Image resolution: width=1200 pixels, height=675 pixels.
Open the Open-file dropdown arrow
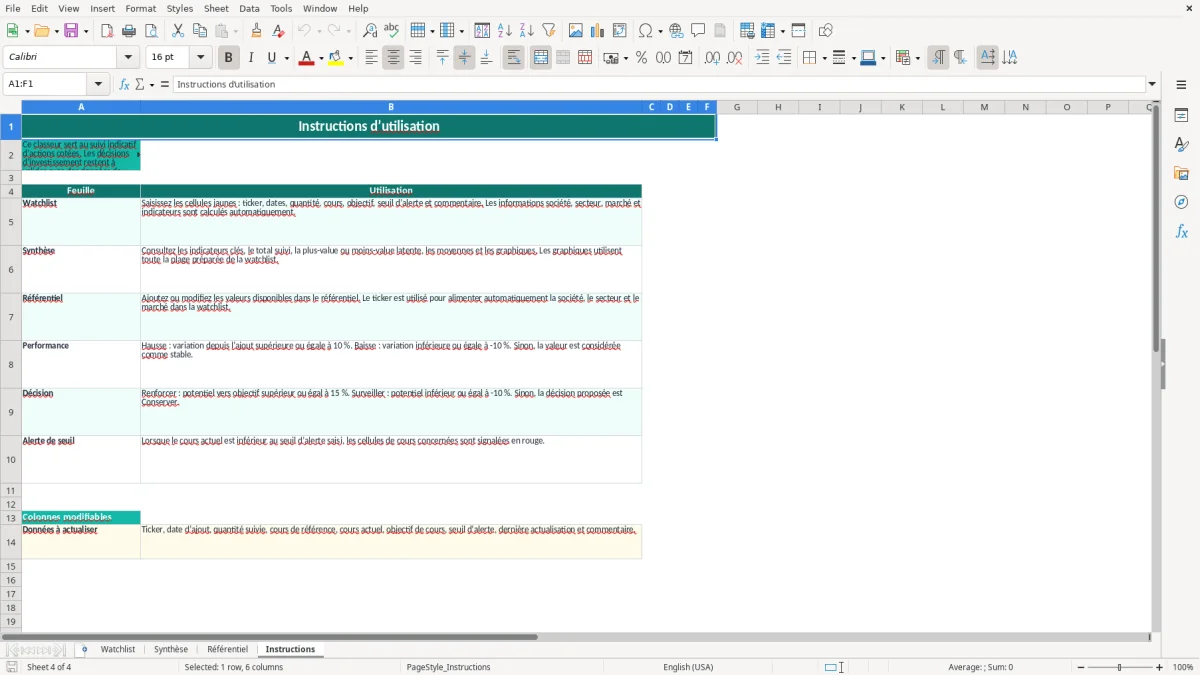55,31
